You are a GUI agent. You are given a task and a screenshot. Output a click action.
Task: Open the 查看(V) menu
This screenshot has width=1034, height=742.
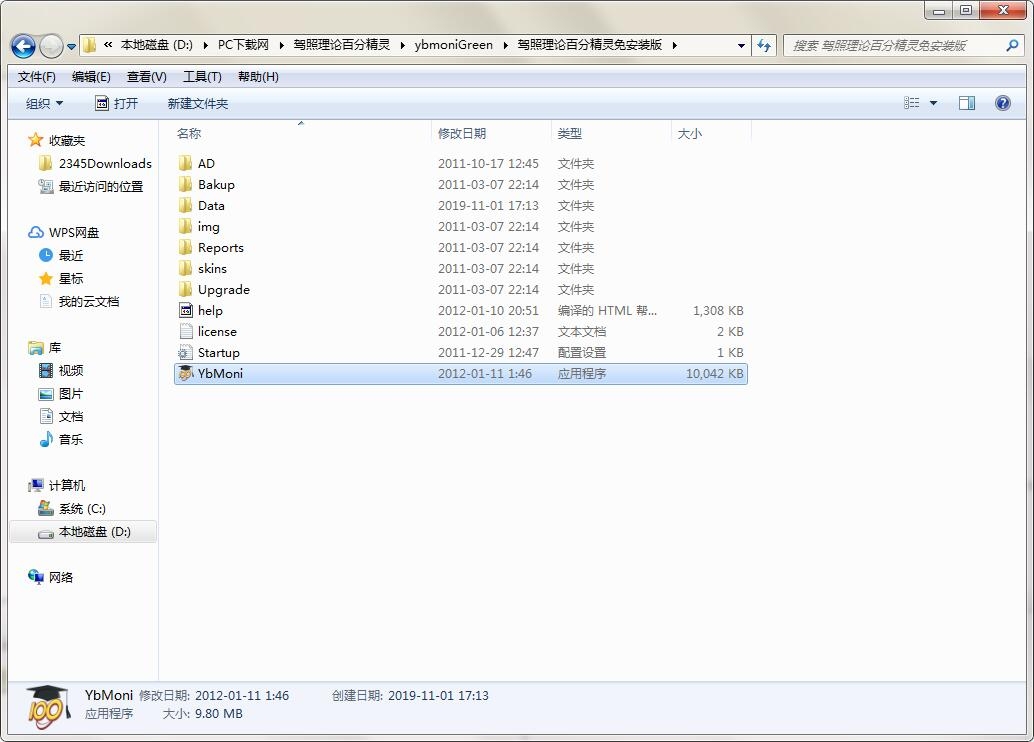146,77
